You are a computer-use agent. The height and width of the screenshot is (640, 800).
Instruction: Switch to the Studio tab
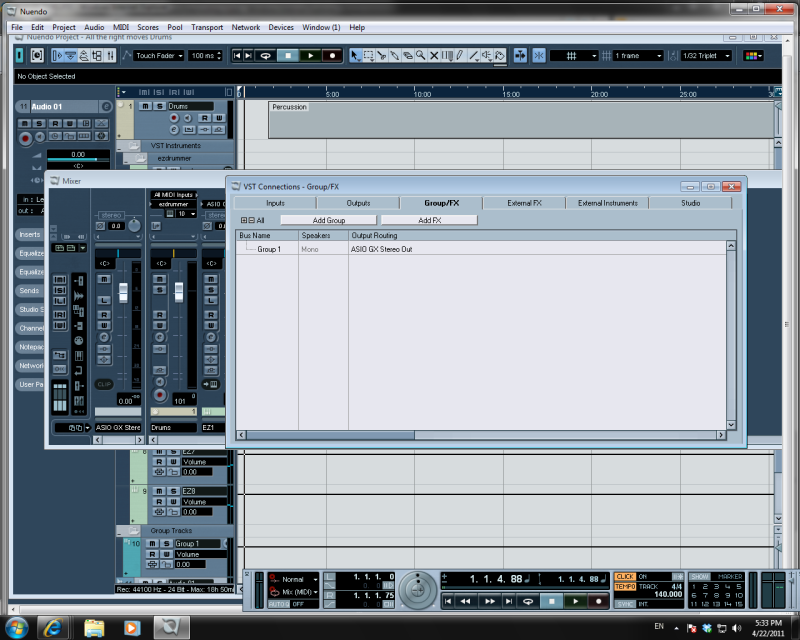click(x=690, y=203)
